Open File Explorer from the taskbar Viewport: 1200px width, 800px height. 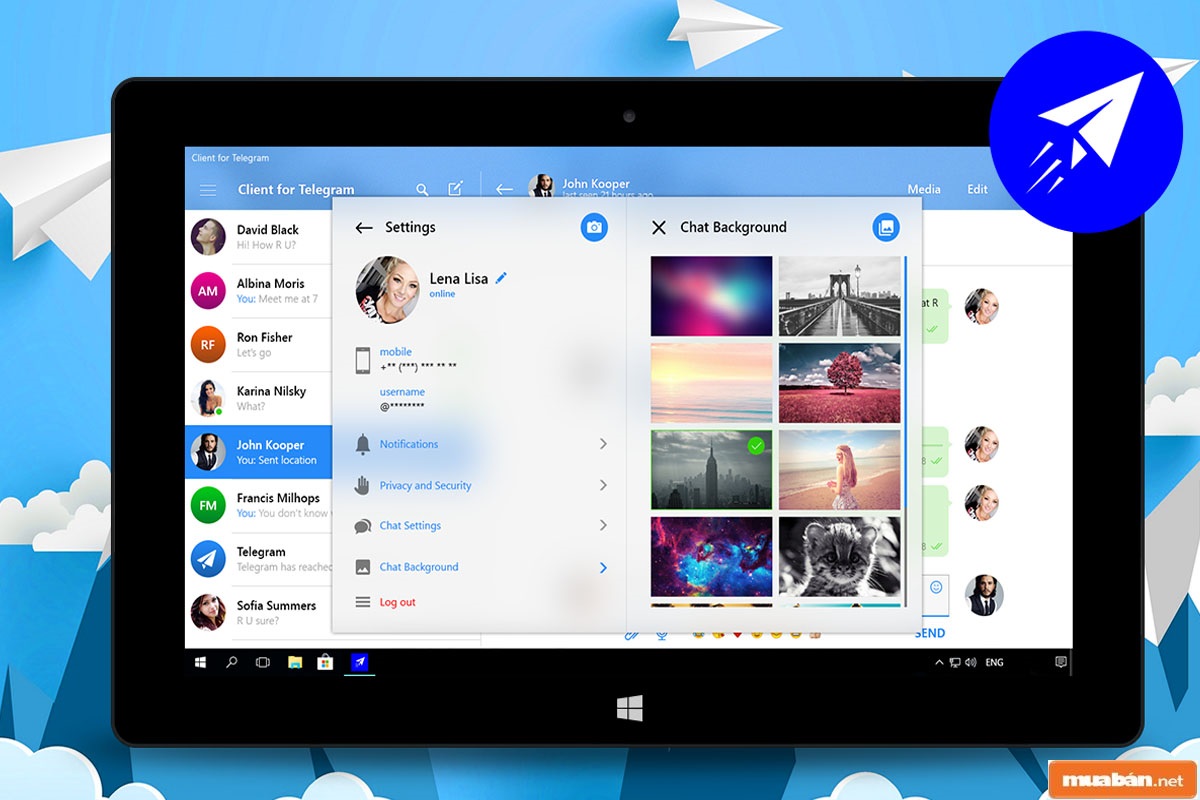(x=295, y=662)
